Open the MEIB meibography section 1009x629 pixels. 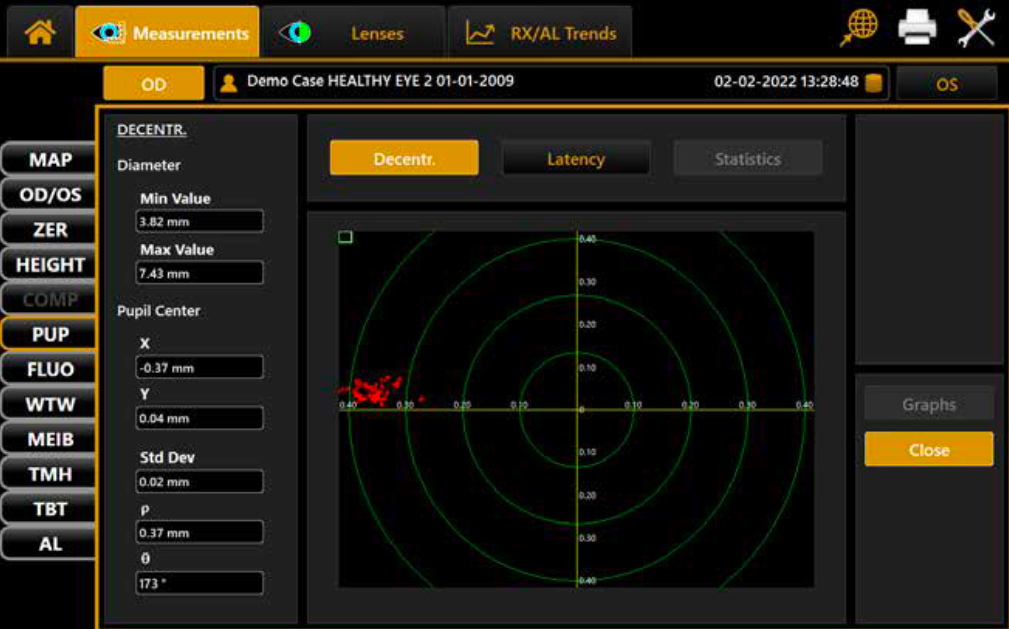click(x=50, y=438)
